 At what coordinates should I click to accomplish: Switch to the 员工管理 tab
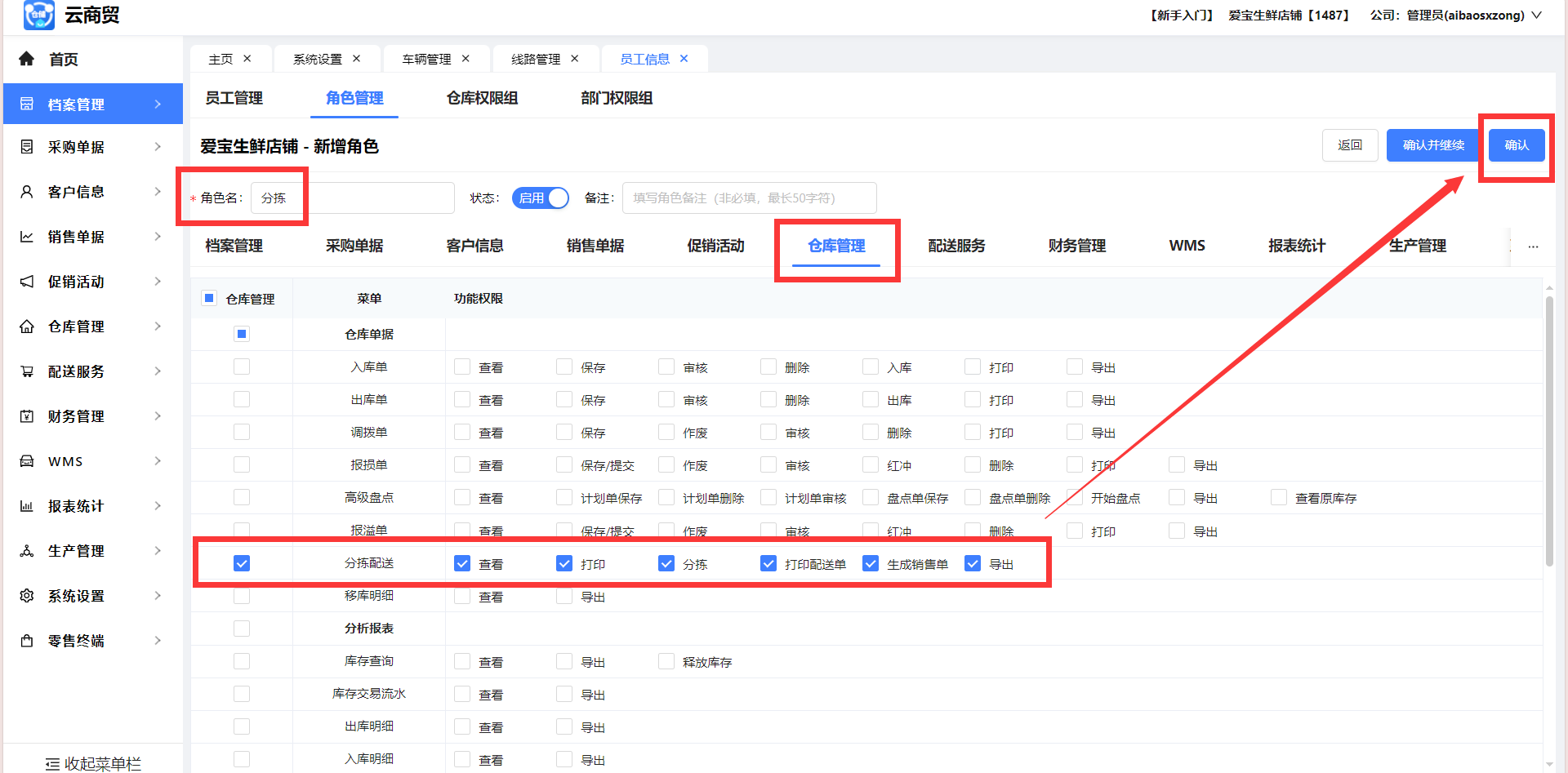pos(234,98)
